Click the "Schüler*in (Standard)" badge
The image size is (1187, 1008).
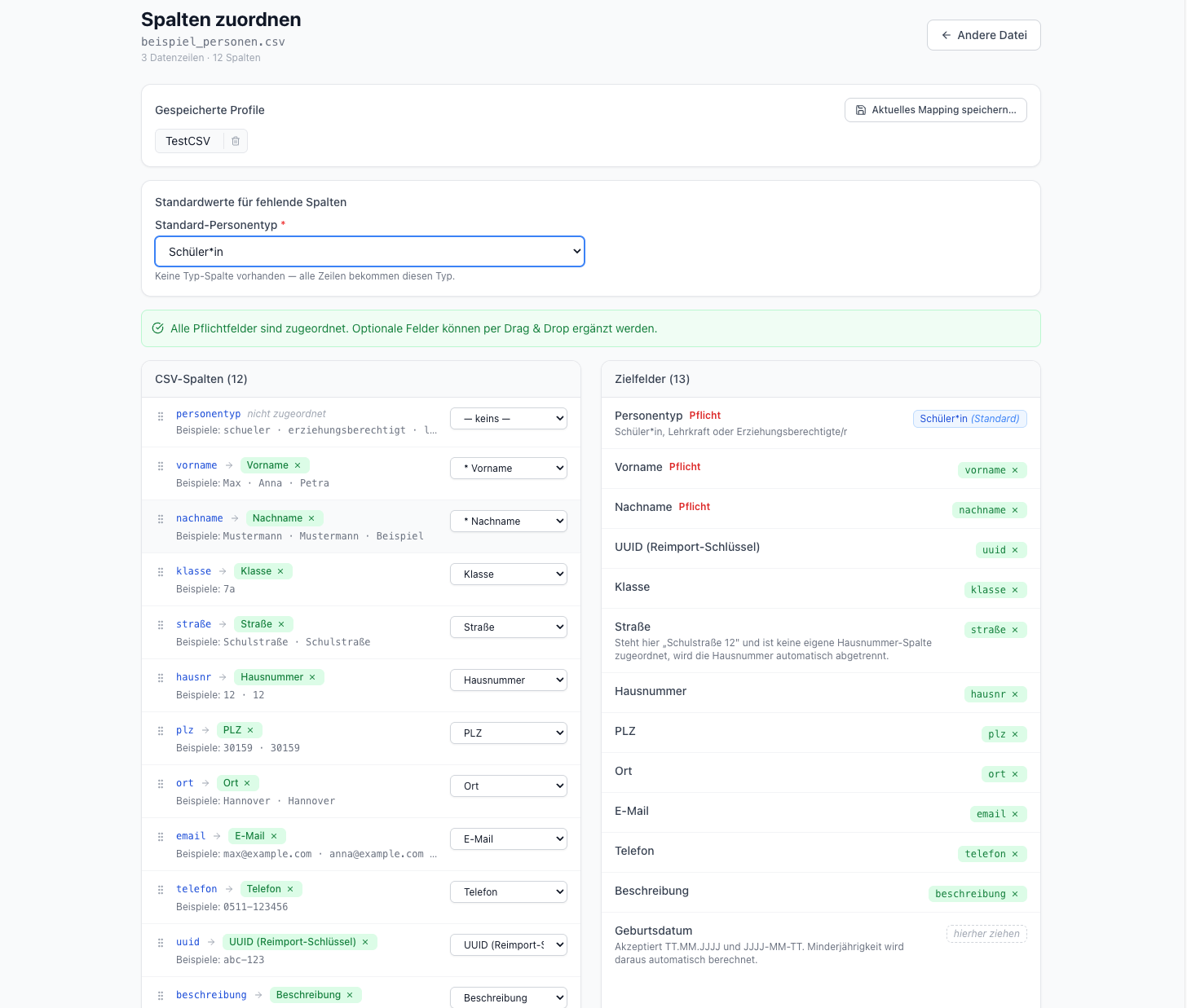click(969, 419)
